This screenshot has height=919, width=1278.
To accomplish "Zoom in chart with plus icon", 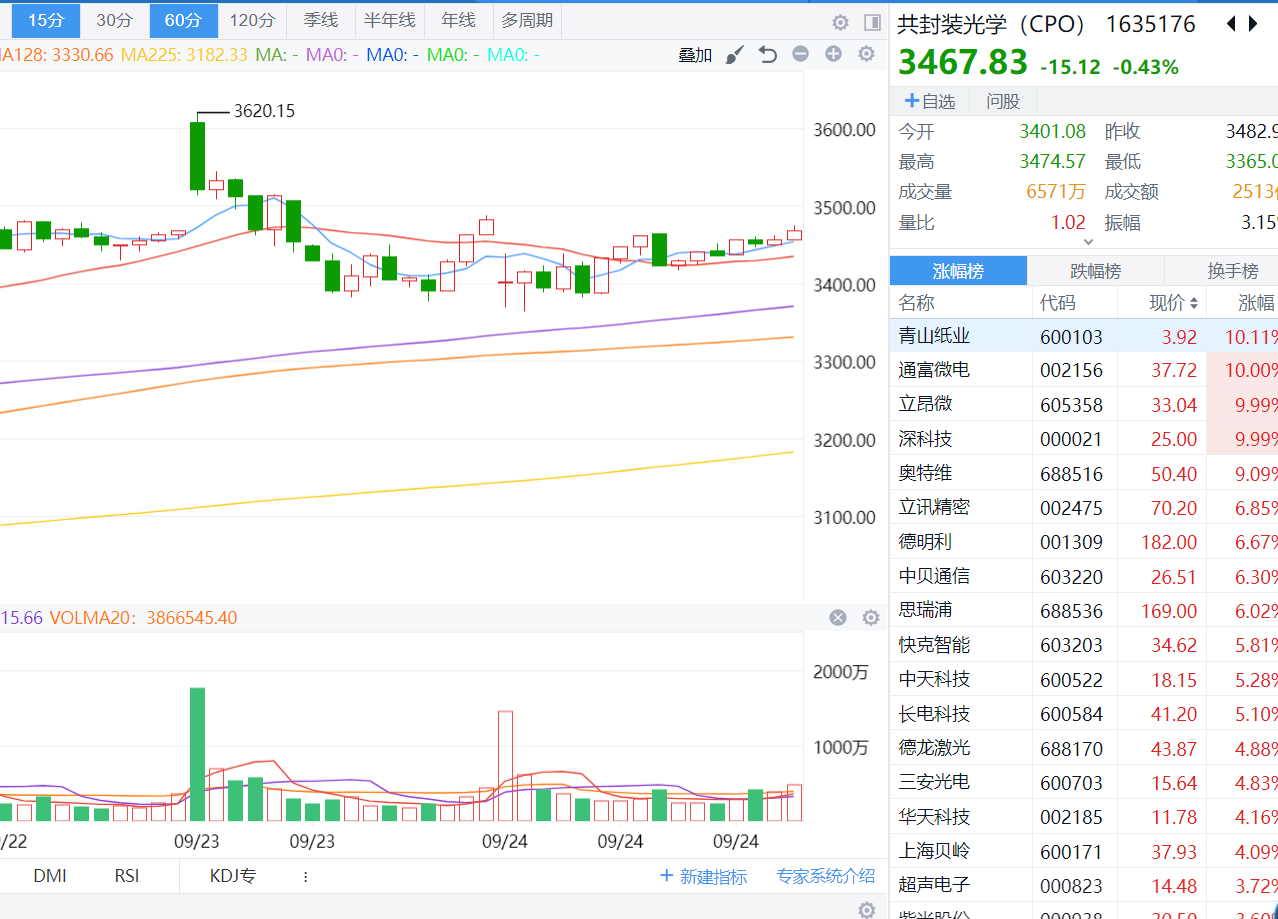I will pyautogui.click(x=833, y=54).
